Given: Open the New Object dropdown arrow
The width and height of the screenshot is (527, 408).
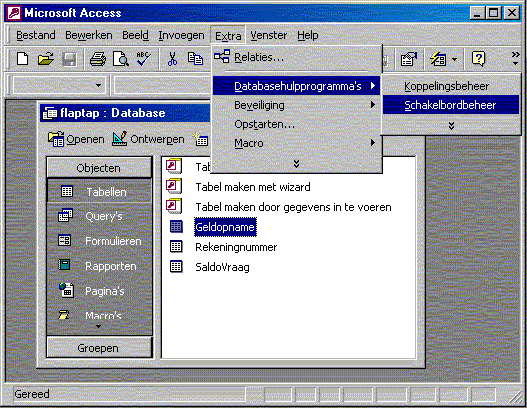Looking at the screenshot, I should tap(454, 59).
